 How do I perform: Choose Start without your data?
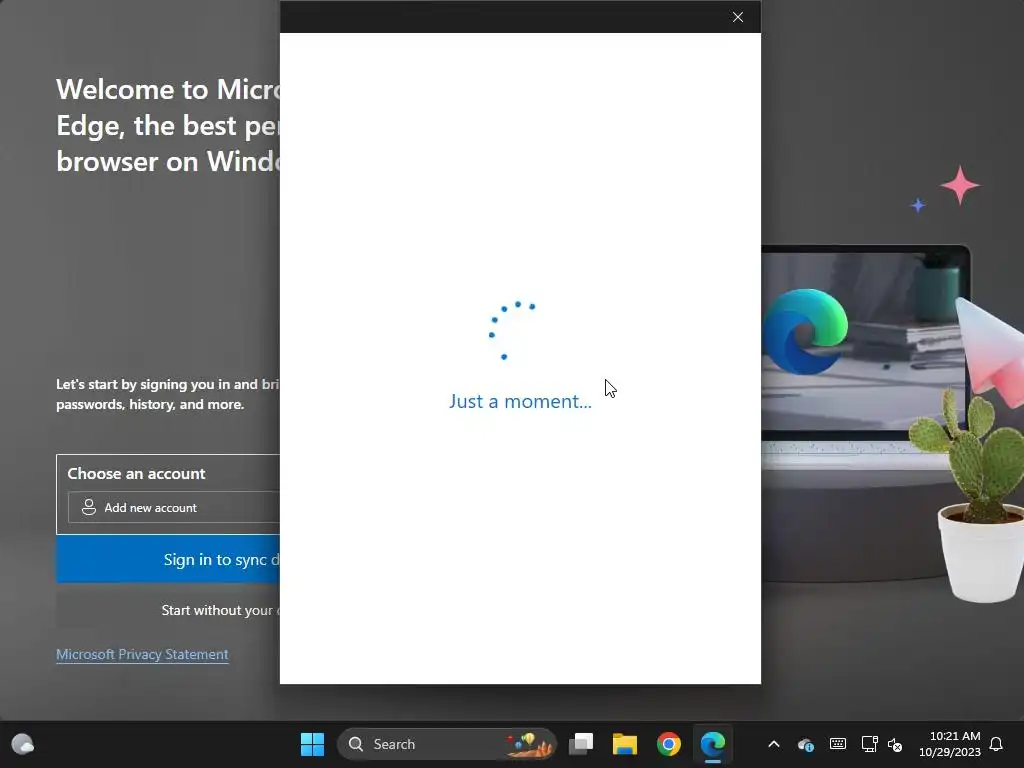click(x=168, y=610)
